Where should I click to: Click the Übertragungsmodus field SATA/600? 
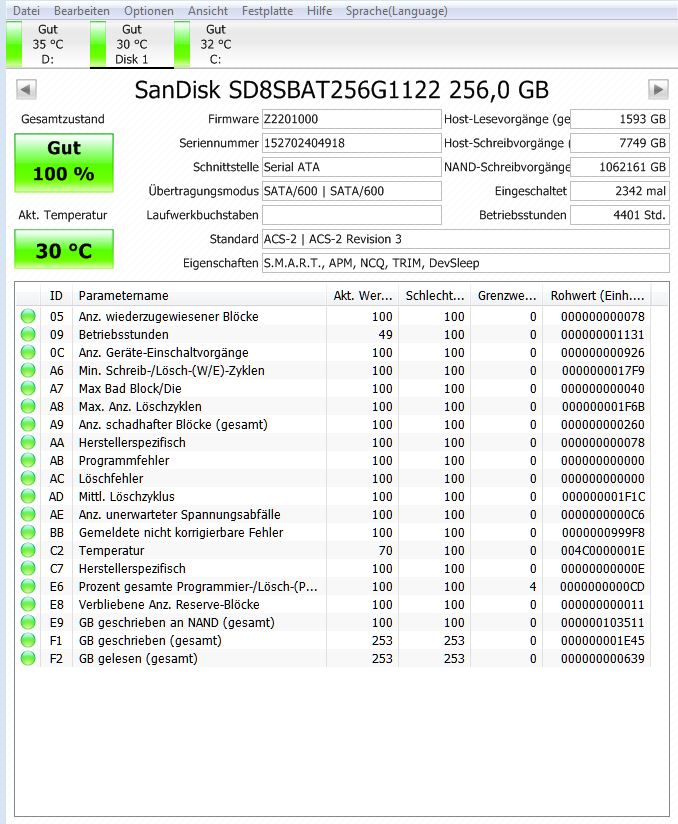(x=352, y=191)
